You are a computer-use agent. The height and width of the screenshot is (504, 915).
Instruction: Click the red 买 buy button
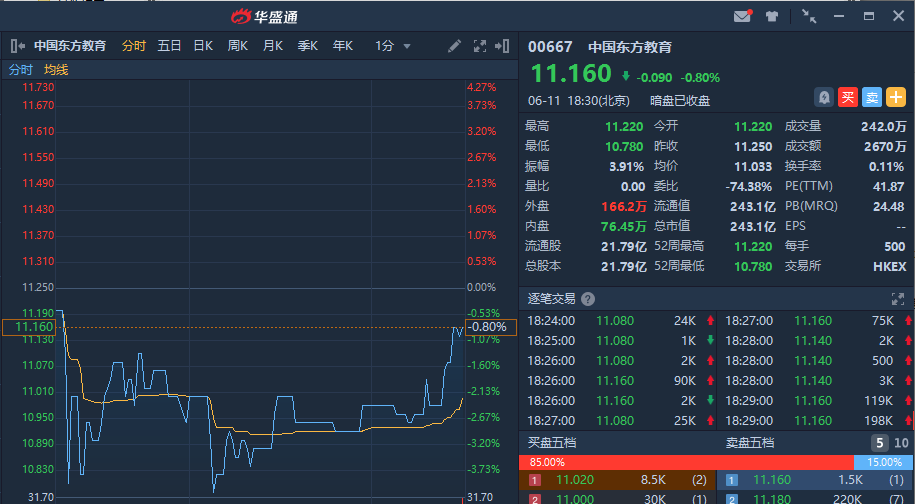tap(848, 97)
